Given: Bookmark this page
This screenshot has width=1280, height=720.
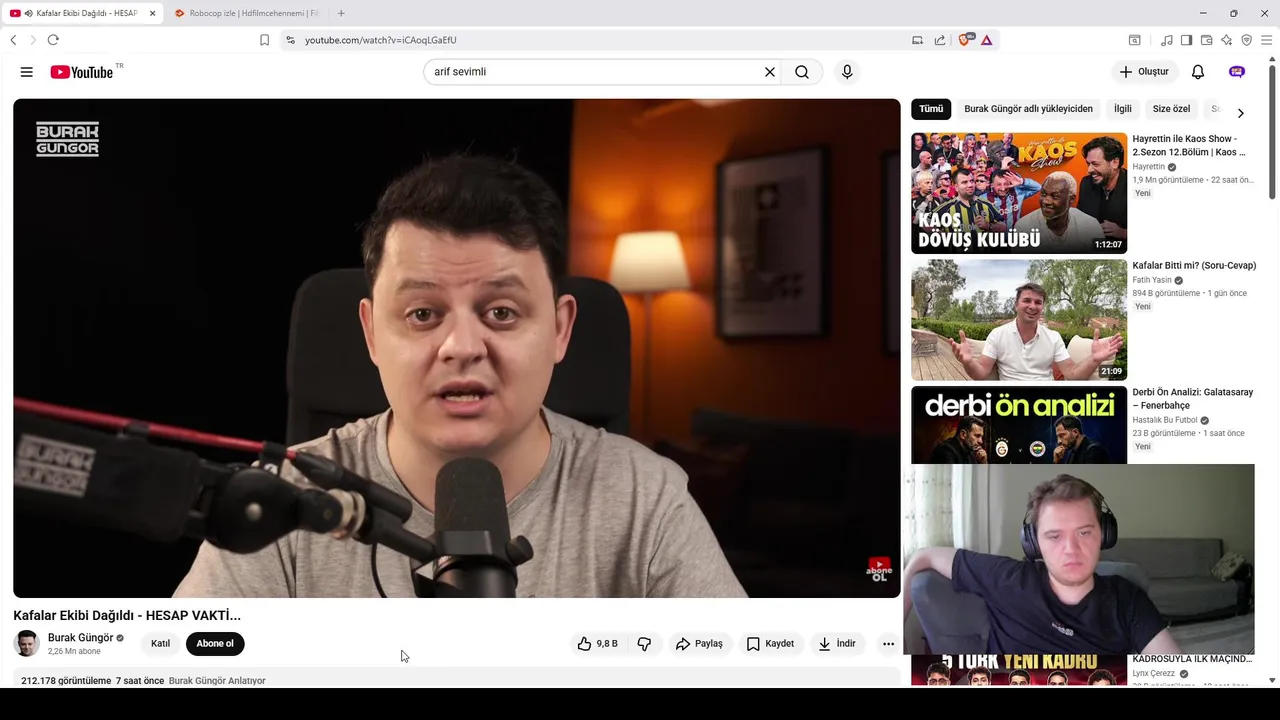Looking at the screenshot, I should click(x=264, y=40).
